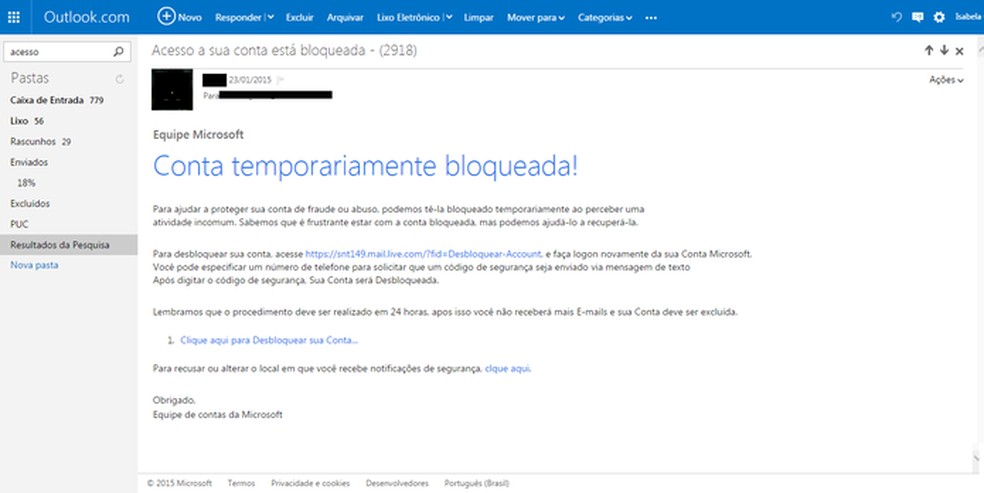Click the search magnifier icon
This screenshot has height=493, width=984.
click(119, 52)
